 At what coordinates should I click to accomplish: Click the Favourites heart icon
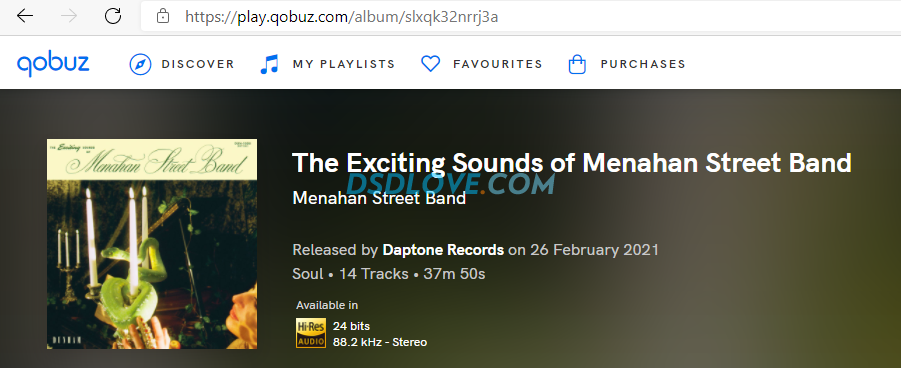[x=430, y=64]
